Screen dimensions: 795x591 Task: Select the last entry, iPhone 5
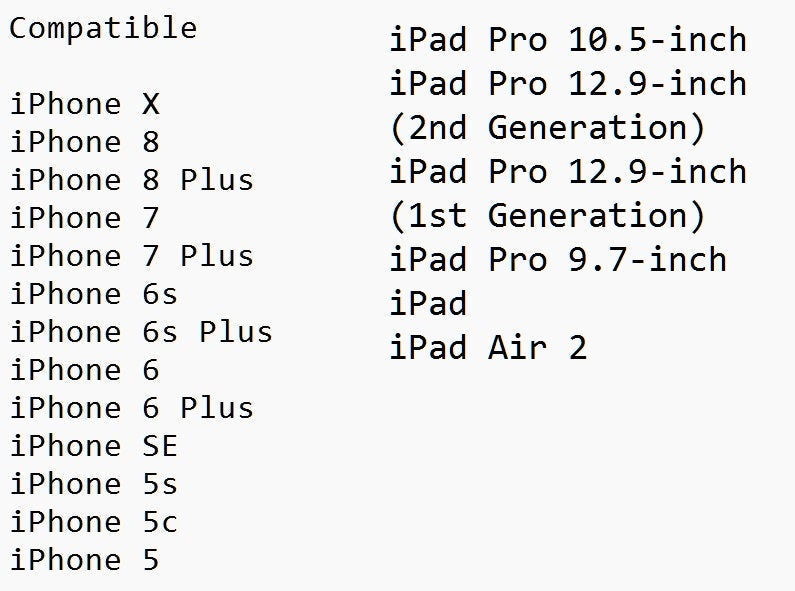(85, 560)
